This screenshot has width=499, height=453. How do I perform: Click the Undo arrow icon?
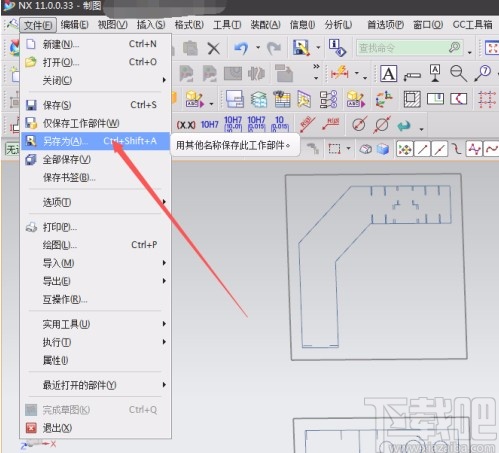pos(241,48)
